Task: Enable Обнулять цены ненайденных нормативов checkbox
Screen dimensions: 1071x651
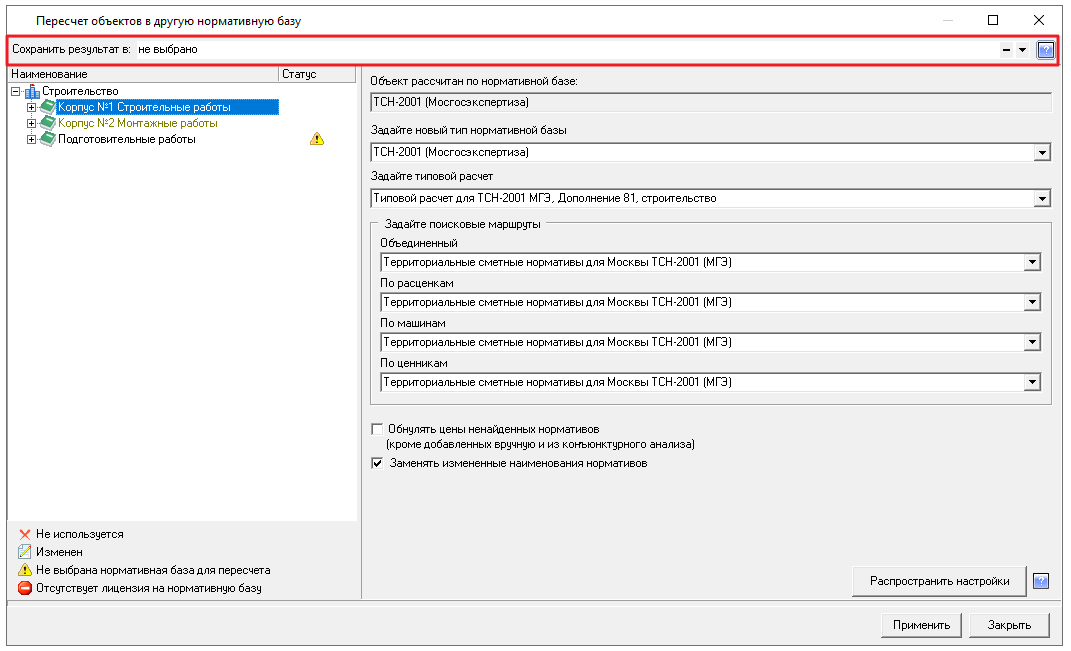Action: click(377, 429)
